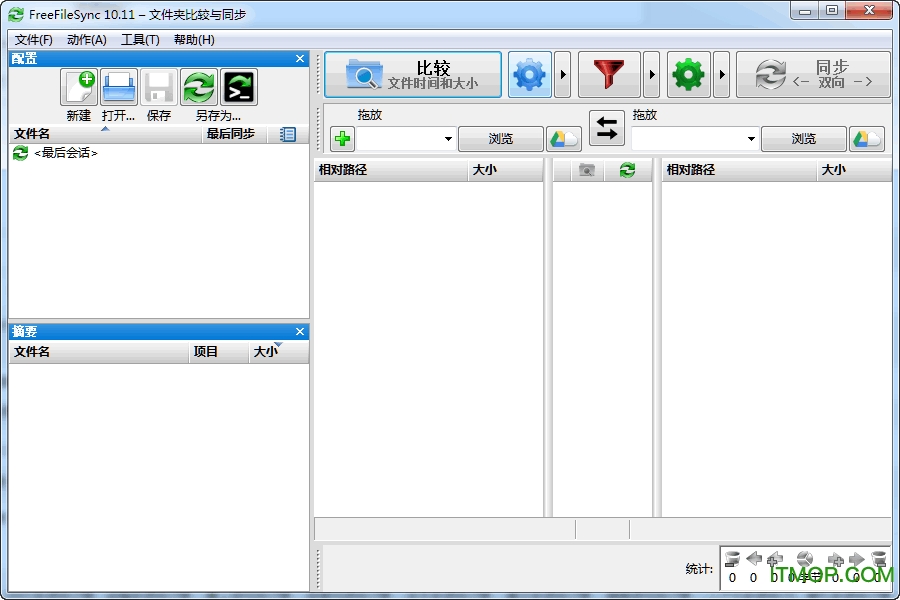
Task: Click the left 浏览 browse button
Action: click(x=501, y=139)
